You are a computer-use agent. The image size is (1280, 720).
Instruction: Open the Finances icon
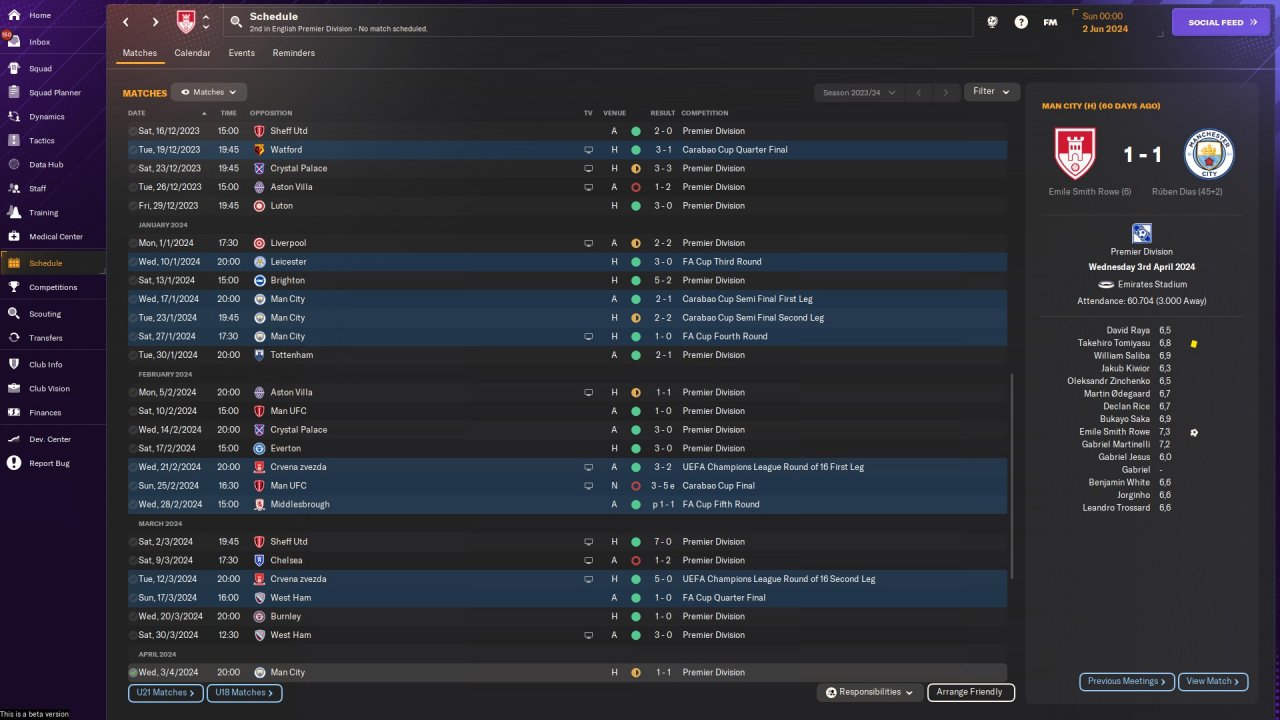pos(14,413)
